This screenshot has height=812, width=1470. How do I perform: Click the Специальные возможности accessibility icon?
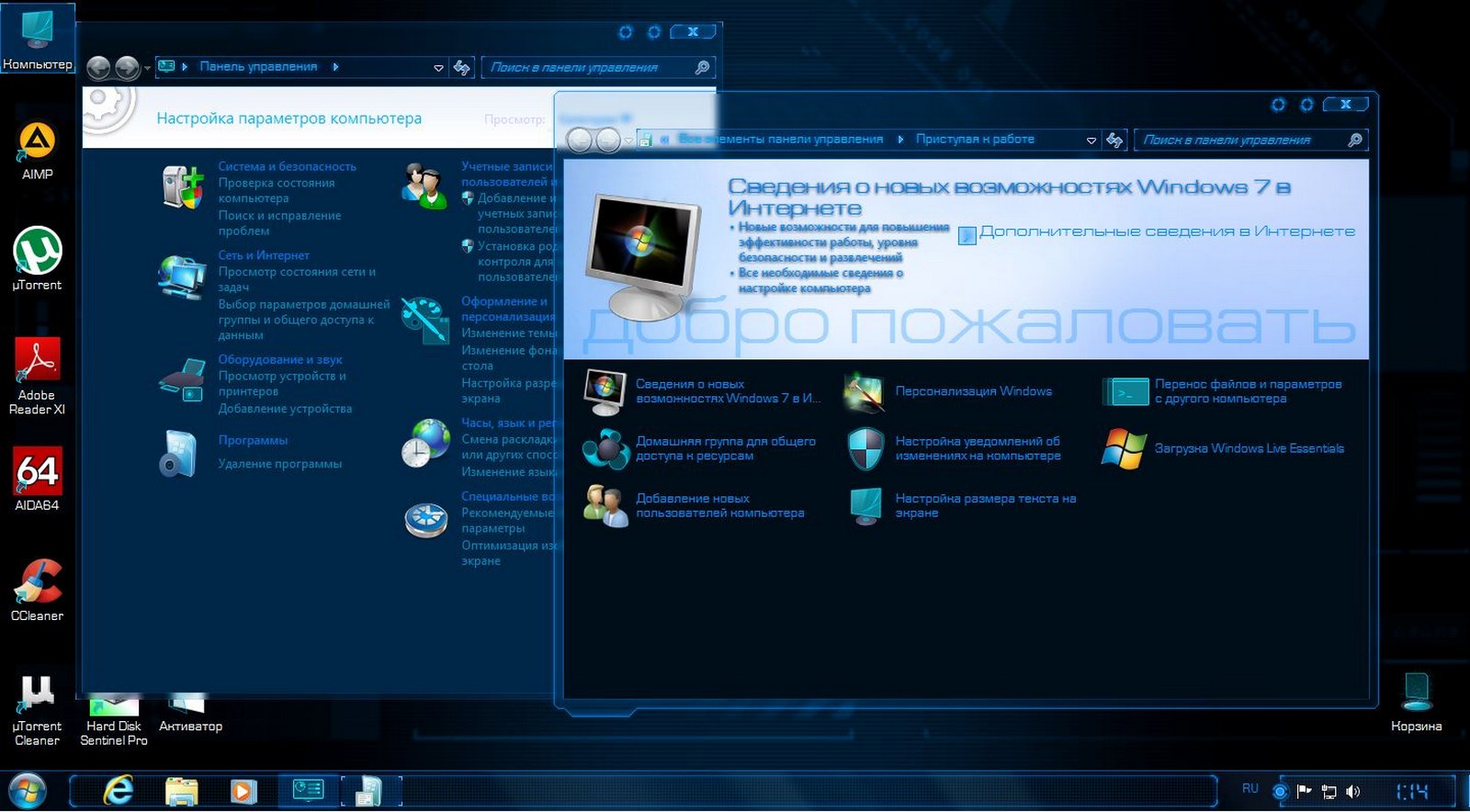tap(425, 520)
